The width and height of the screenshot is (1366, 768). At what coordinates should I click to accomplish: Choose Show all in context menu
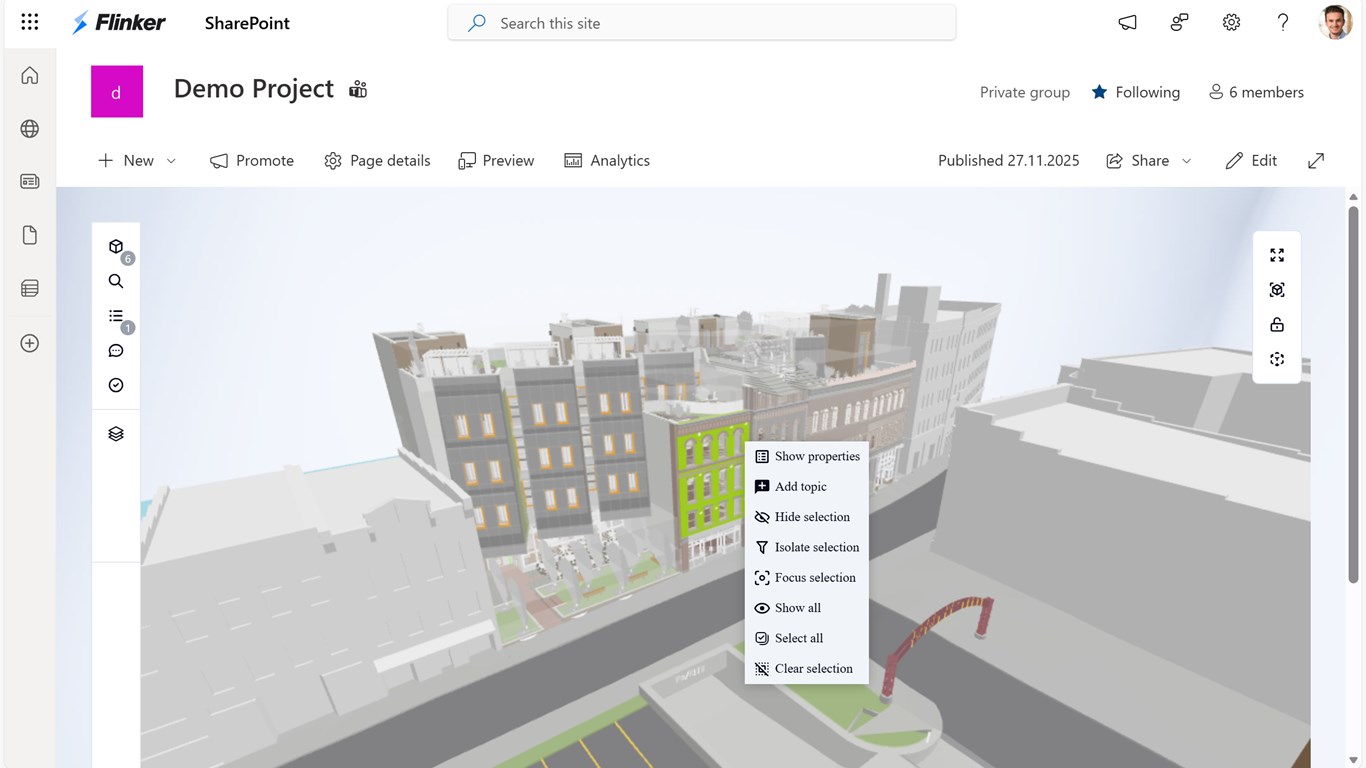[807, 608]
